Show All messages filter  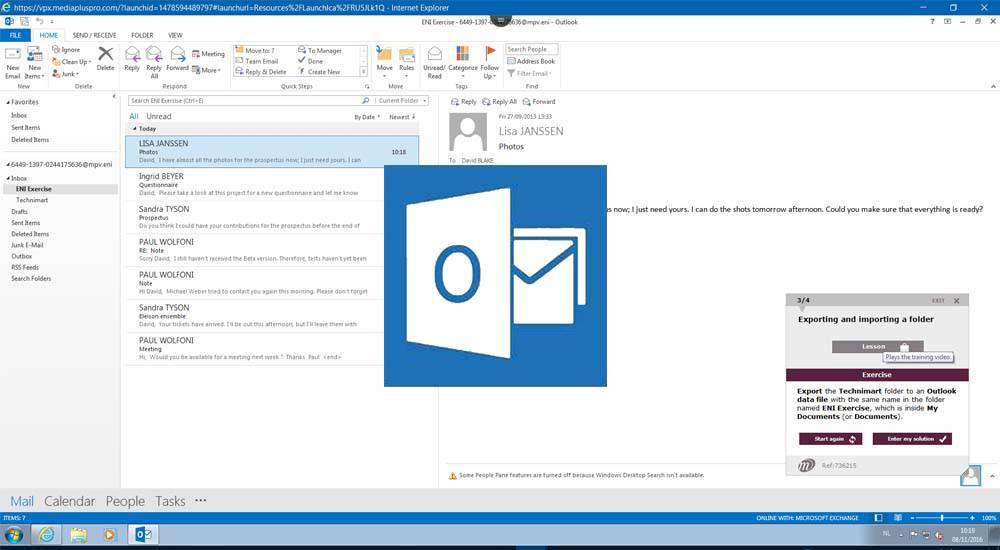pyautogui.click(x=134, y=117)
